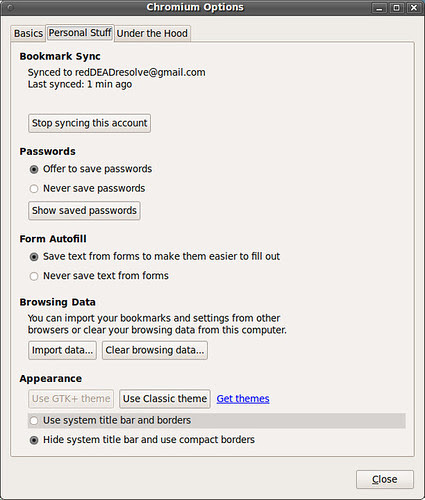The height and width of the screenshot is (500, 425).
Task: Open Show saved passwords dialog
Action: [84, 210]
